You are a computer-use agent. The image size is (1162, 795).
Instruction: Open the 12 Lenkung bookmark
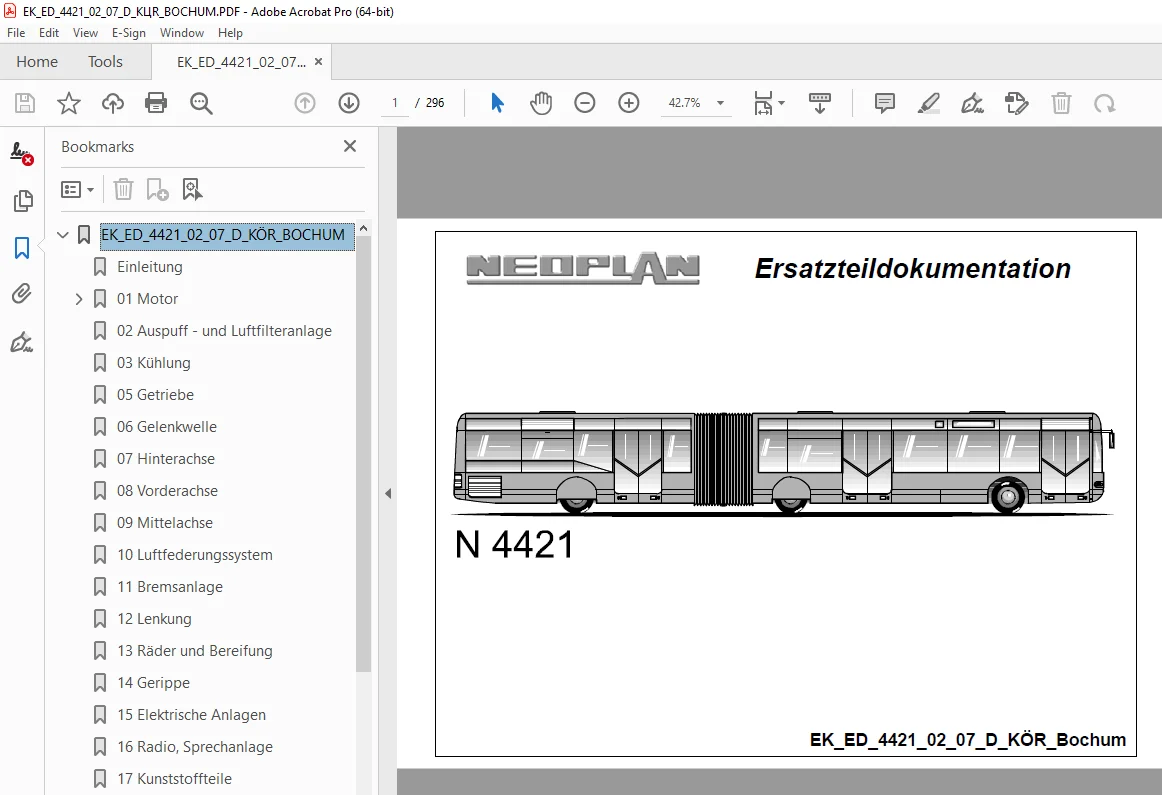point(154,619)
